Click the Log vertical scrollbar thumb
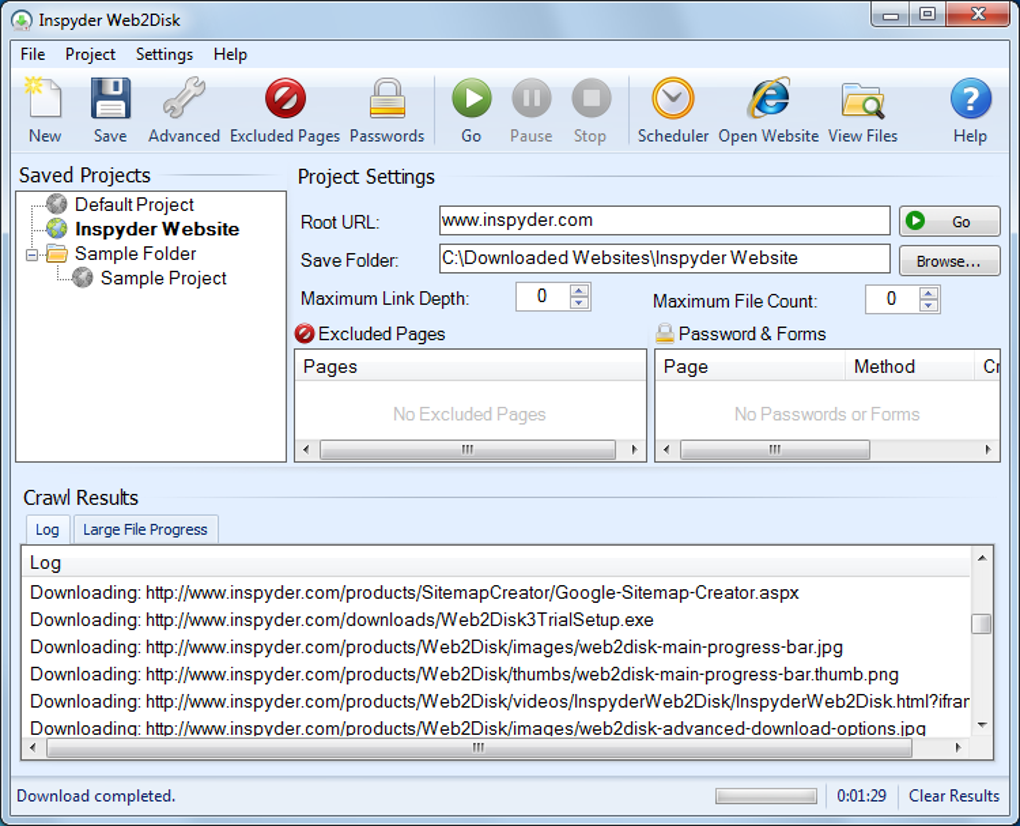 point(981,624)
